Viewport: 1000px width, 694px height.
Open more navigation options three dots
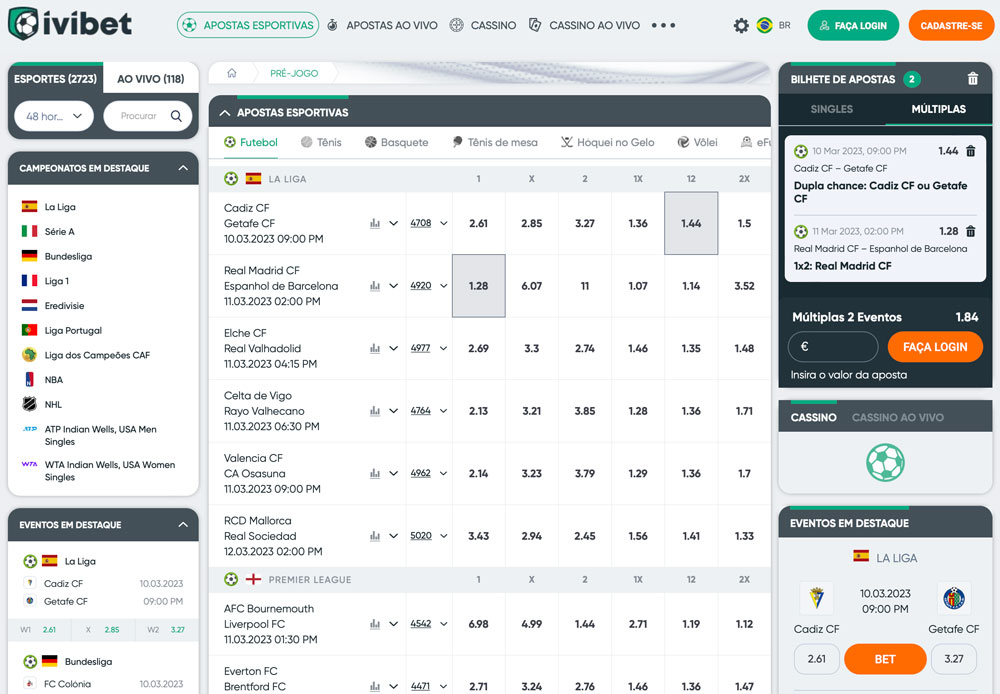663,26
